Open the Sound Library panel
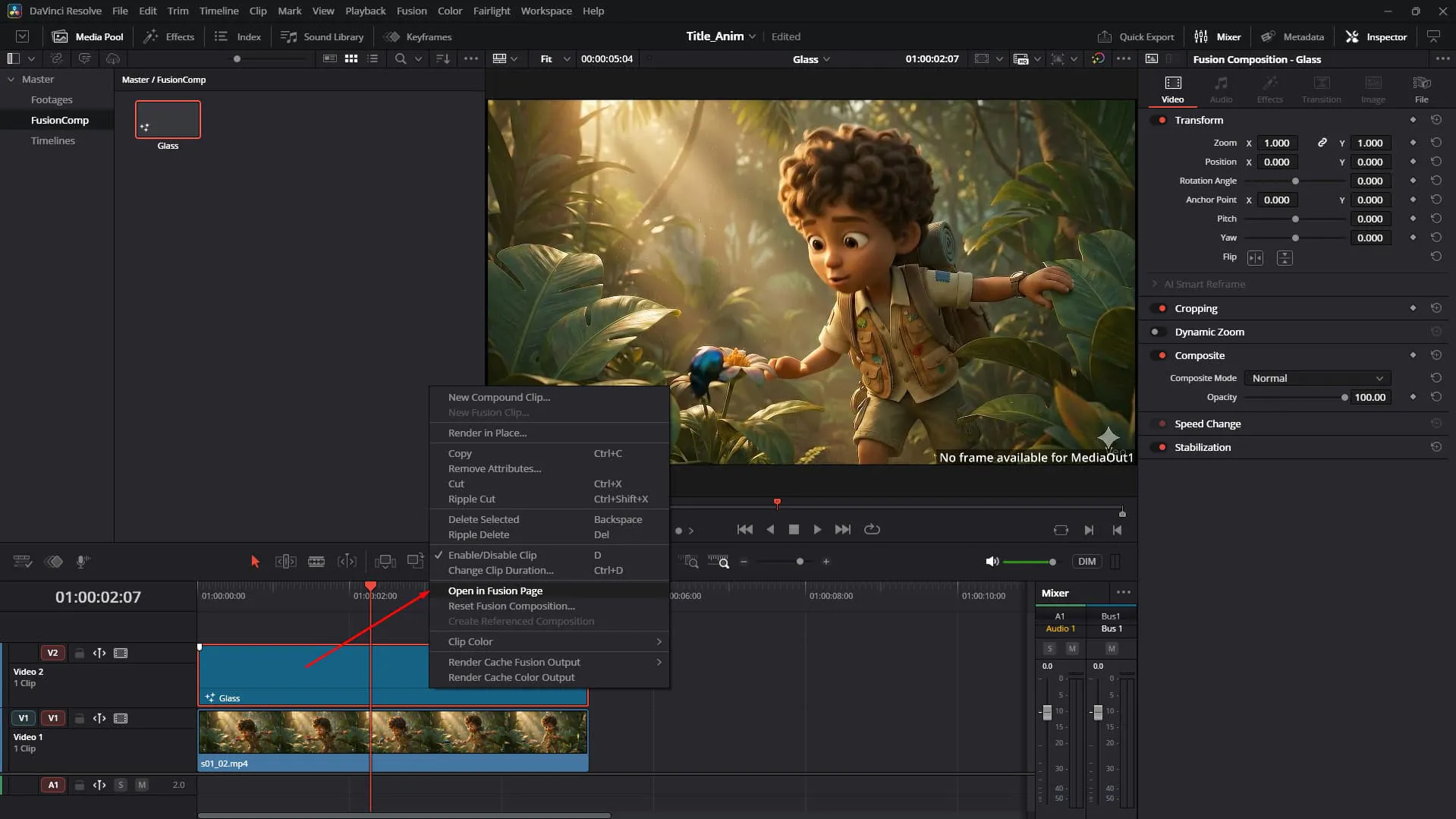 (x=322, y=36)
